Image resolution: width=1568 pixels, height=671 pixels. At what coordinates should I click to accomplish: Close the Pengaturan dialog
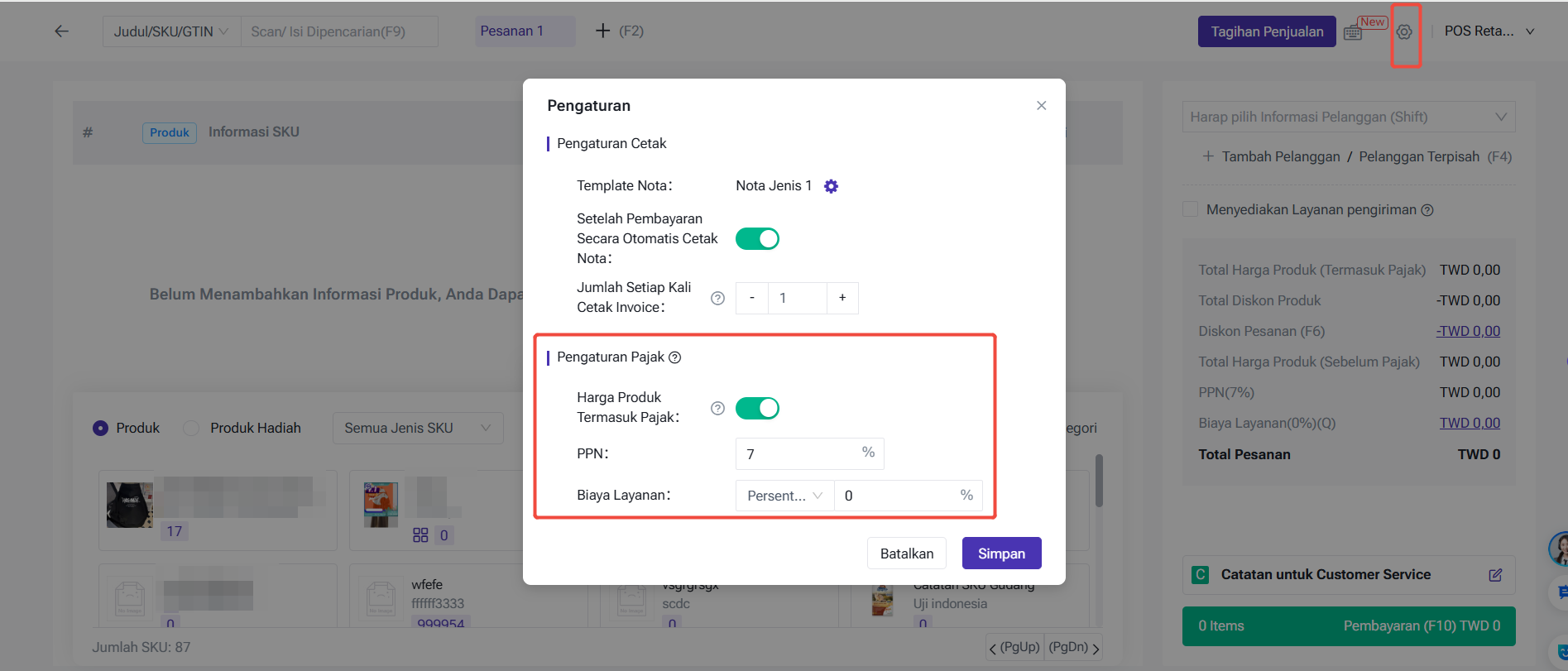point(1041,106)
